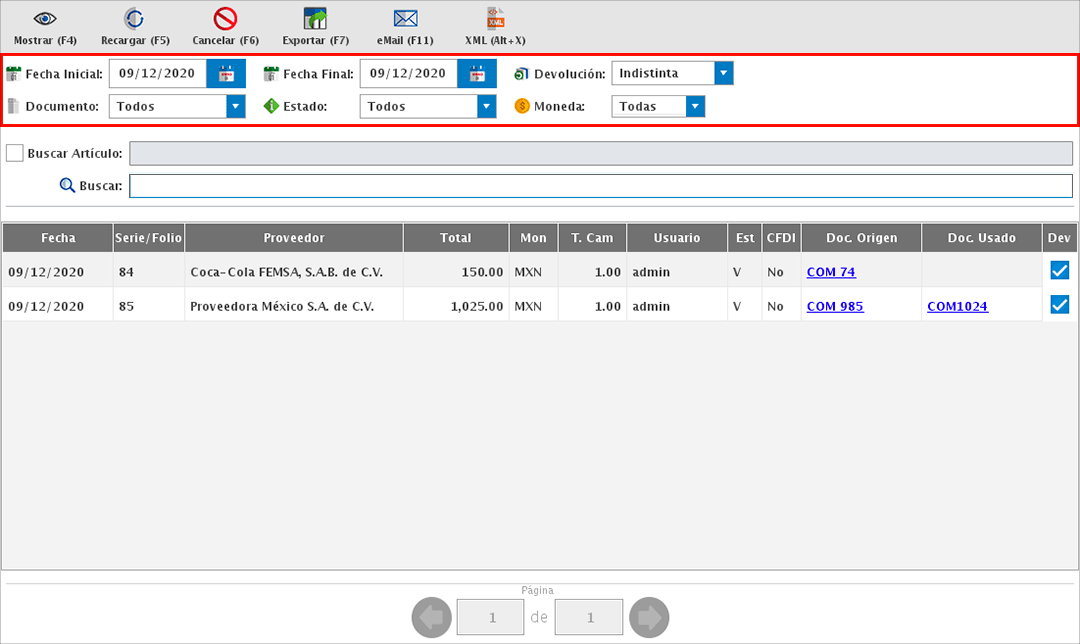Image resolution: width=1080 pixels, height=644 pixels.
Task: Send by eMail (F11) envelope icon
Action: (x=405, y=19)
